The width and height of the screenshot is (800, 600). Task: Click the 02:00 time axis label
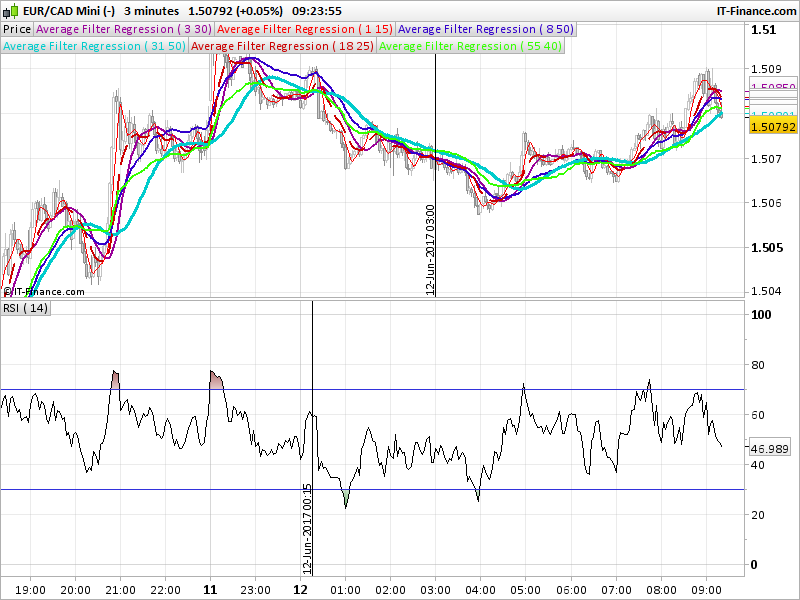point(391,590)
